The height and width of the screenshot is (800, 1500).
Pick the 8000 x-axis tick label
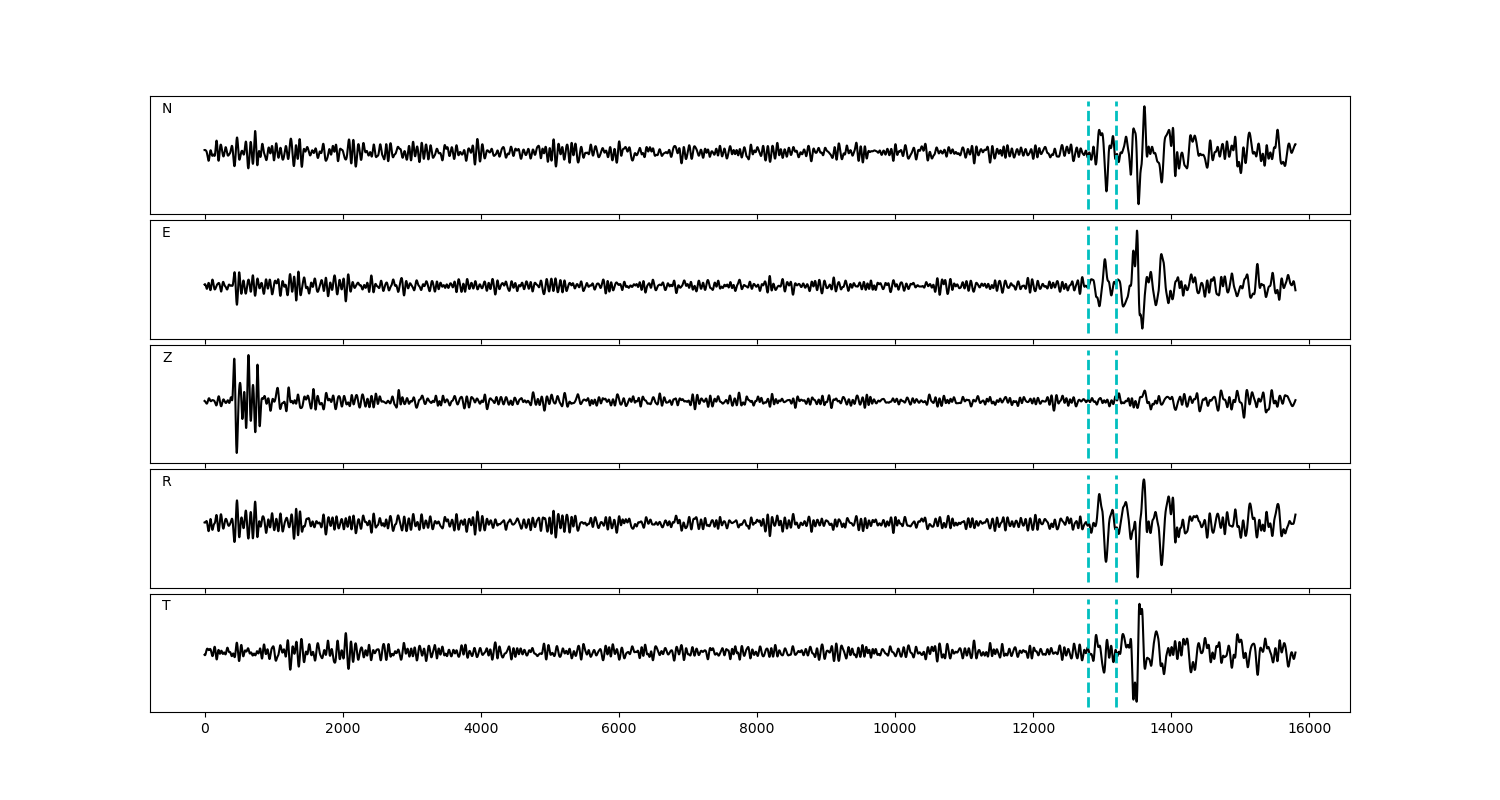[757, 729]
